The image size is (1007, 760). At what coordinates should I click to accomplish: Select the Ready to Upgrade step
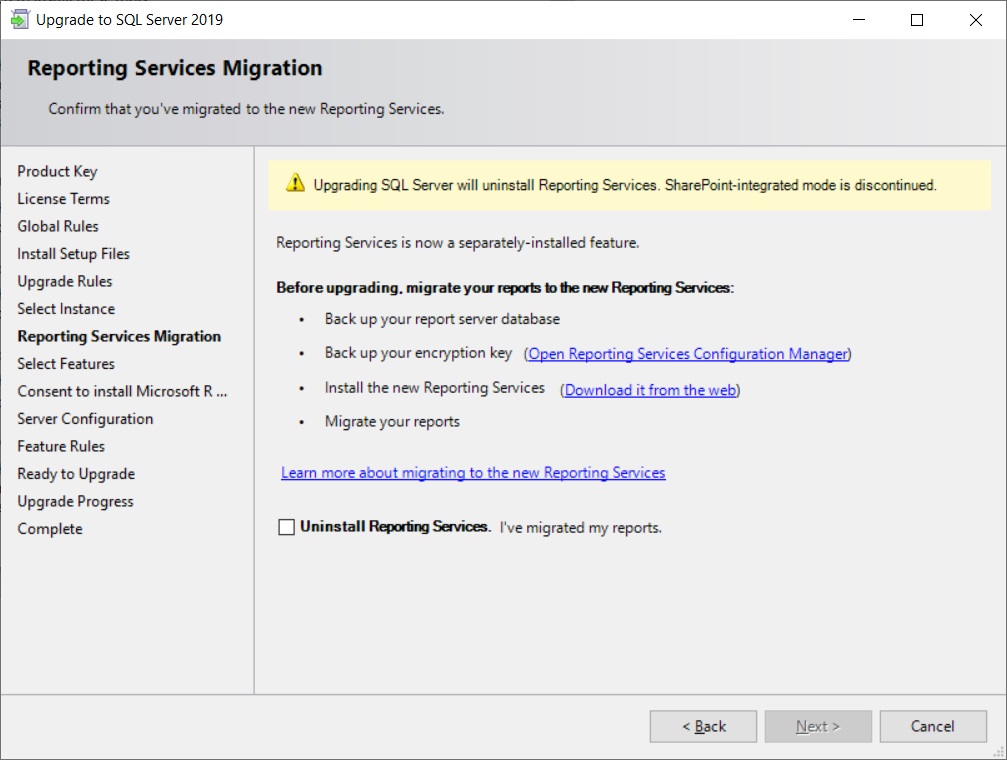click(x=76, y=474)
